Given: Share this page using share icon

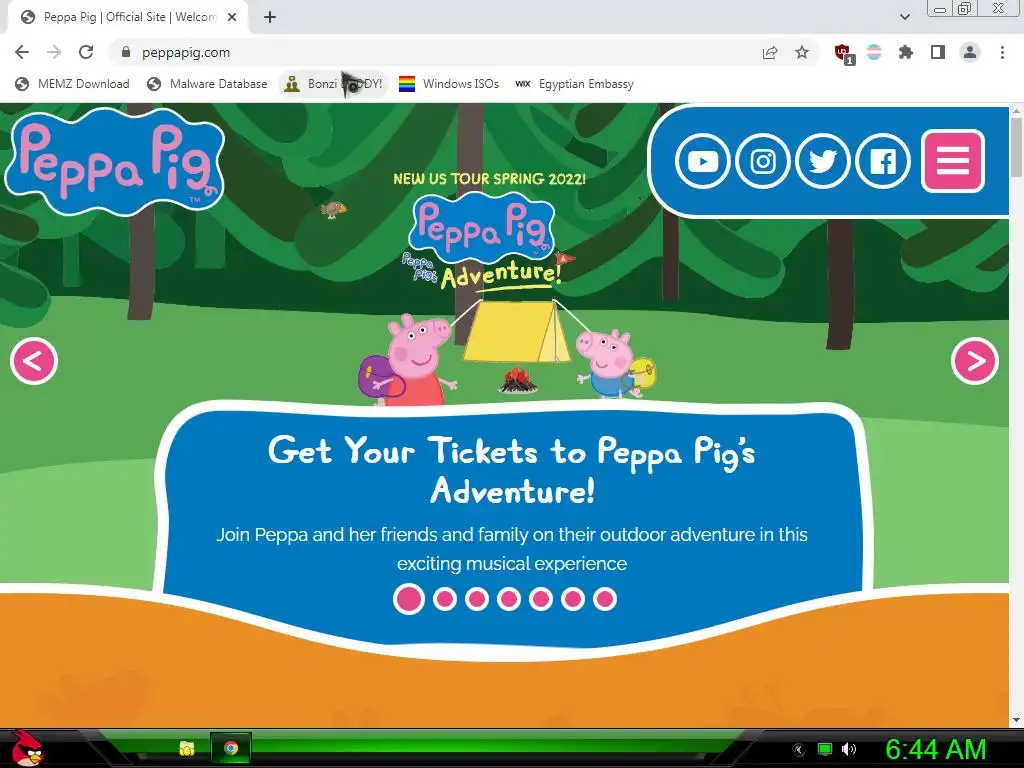Looking at the screenshot, I should pyautogui.click(x=770, y=52).
